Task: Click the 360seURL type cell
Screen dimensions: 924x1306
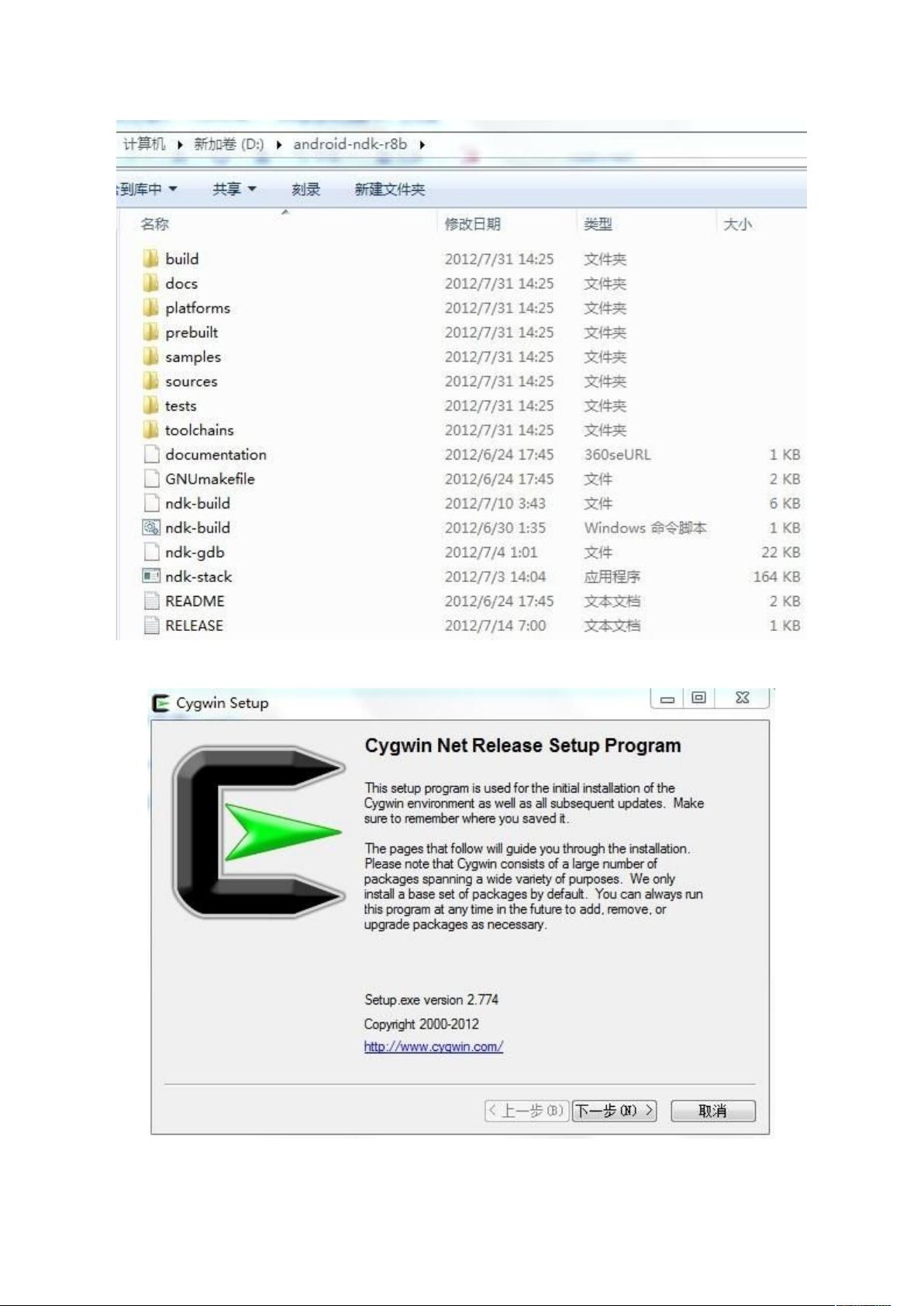Action: point(618,454)
